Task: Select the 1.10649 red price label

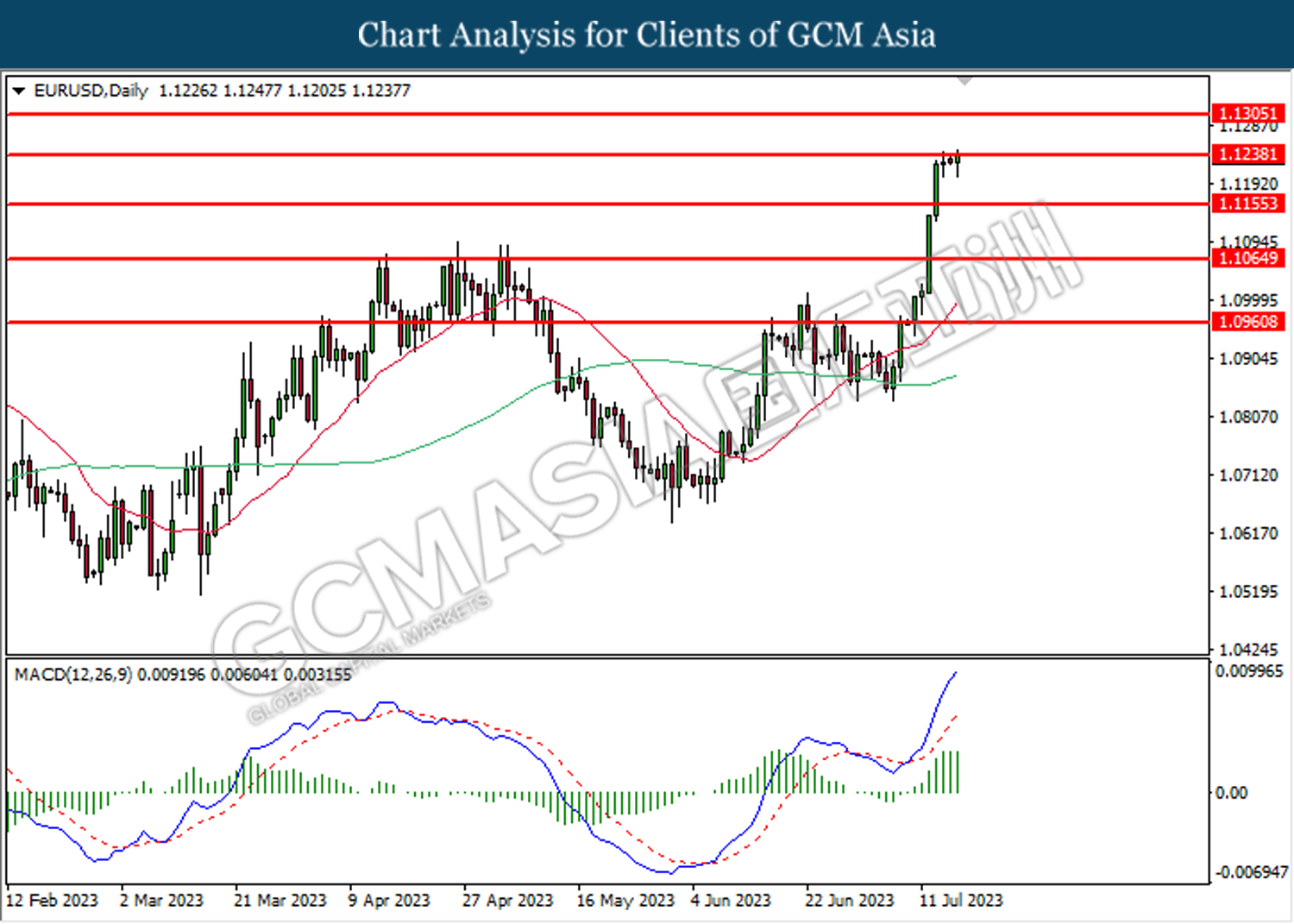Action: (x=1248, y=258)
